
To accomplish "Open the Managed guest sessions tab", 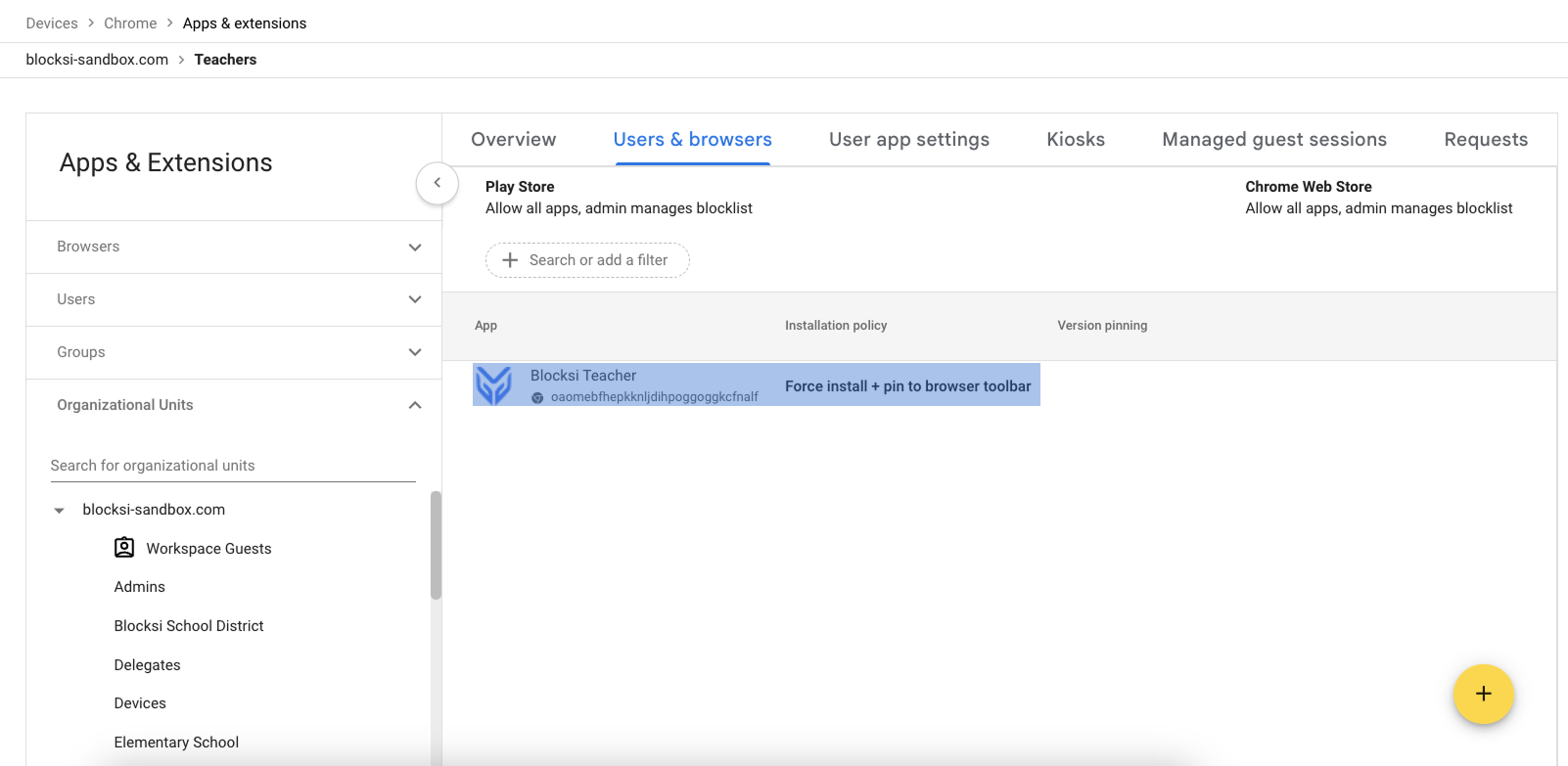I will (1274, 140).
